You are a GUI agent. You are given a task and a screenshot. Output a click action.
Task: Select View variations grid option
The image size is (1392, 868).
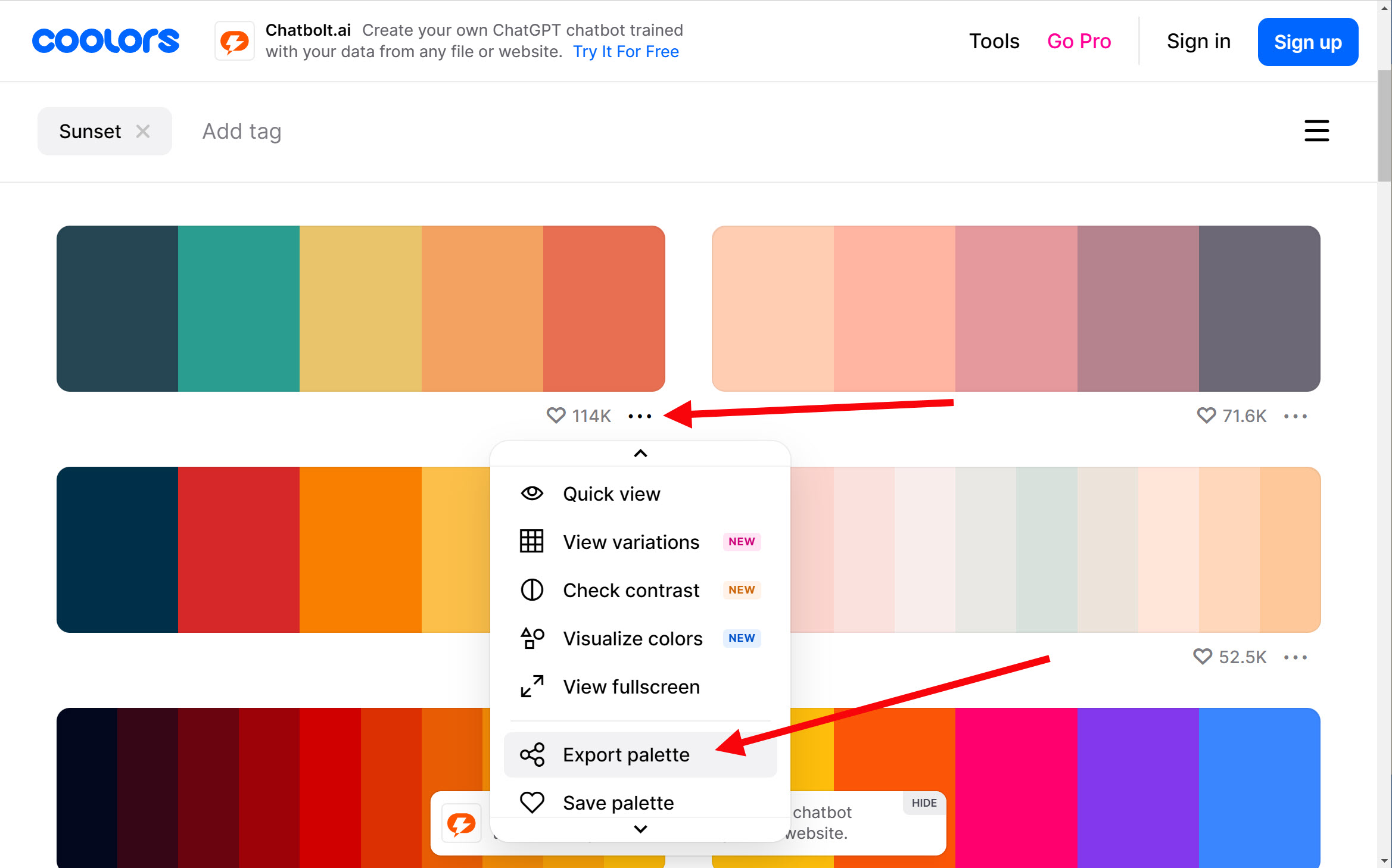(630, 542)
